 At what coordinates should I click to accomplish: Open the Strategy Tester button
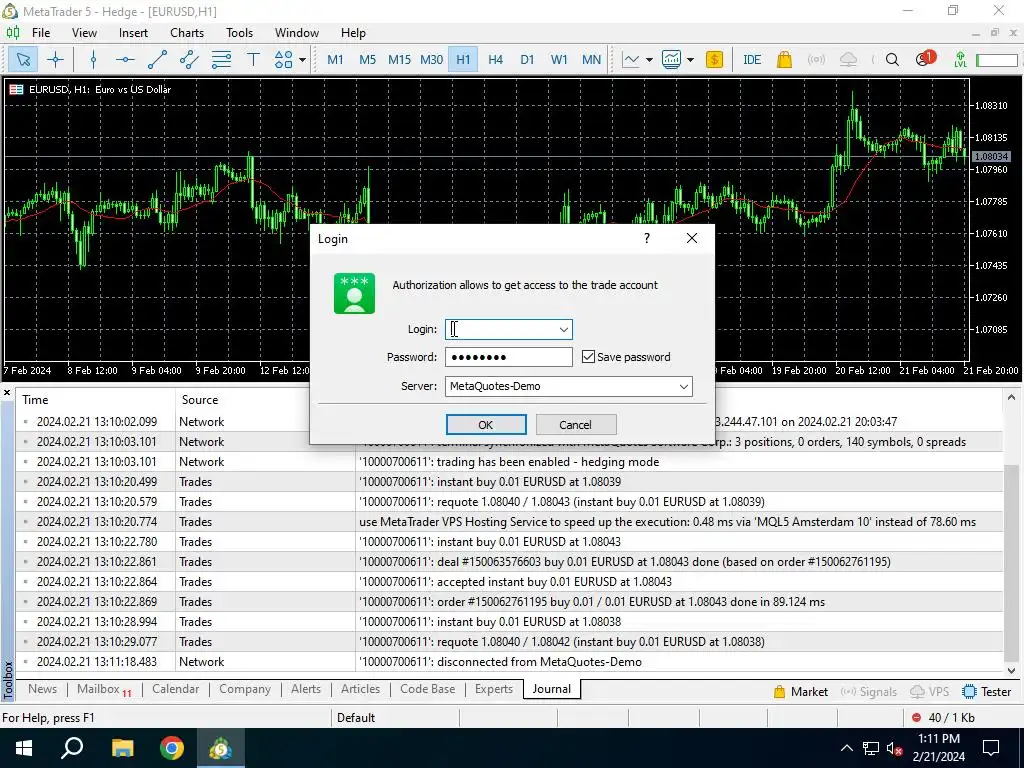987,692
